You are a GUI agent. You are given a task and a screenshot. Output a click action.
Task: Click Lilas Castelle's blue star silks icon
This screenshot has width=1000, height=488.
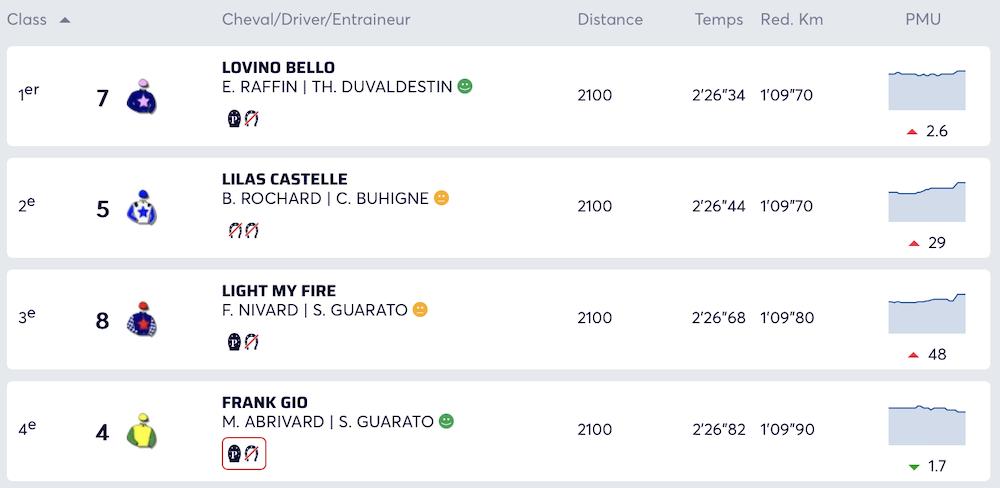(x=142, y=209)
